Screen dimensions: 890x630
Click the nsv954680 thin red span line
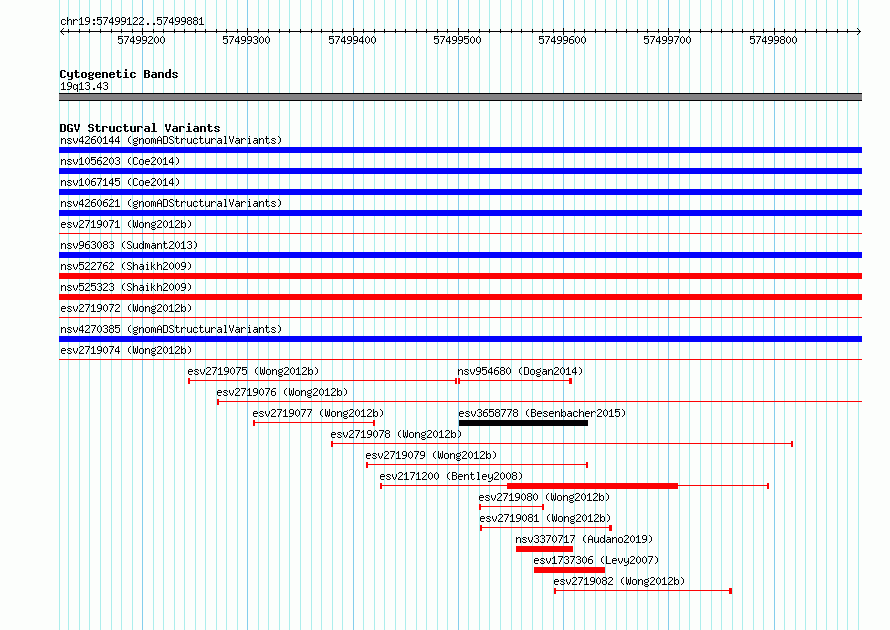(x=515, y=381)
